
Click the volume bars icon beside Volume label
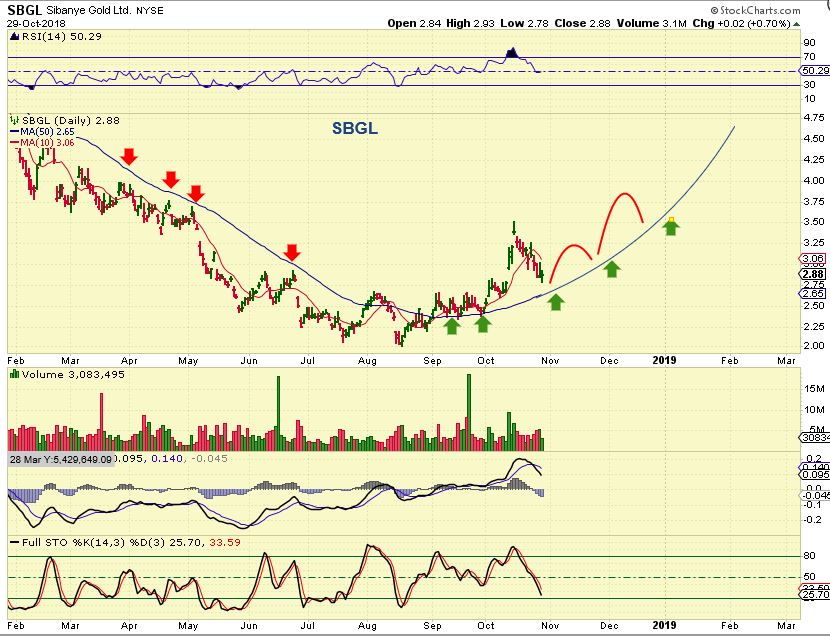tap(14, 375)
